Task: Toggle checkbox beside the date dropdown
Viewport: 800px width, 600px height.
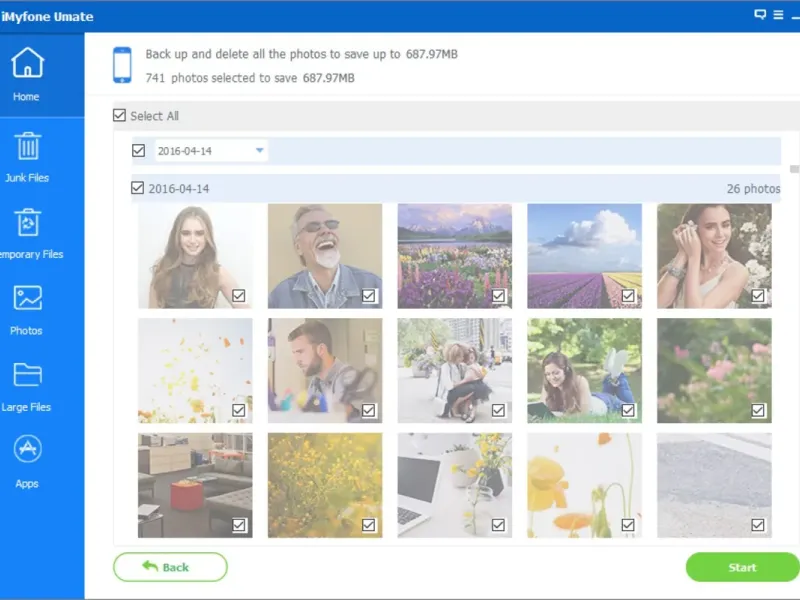Action: tap(138, 151)
